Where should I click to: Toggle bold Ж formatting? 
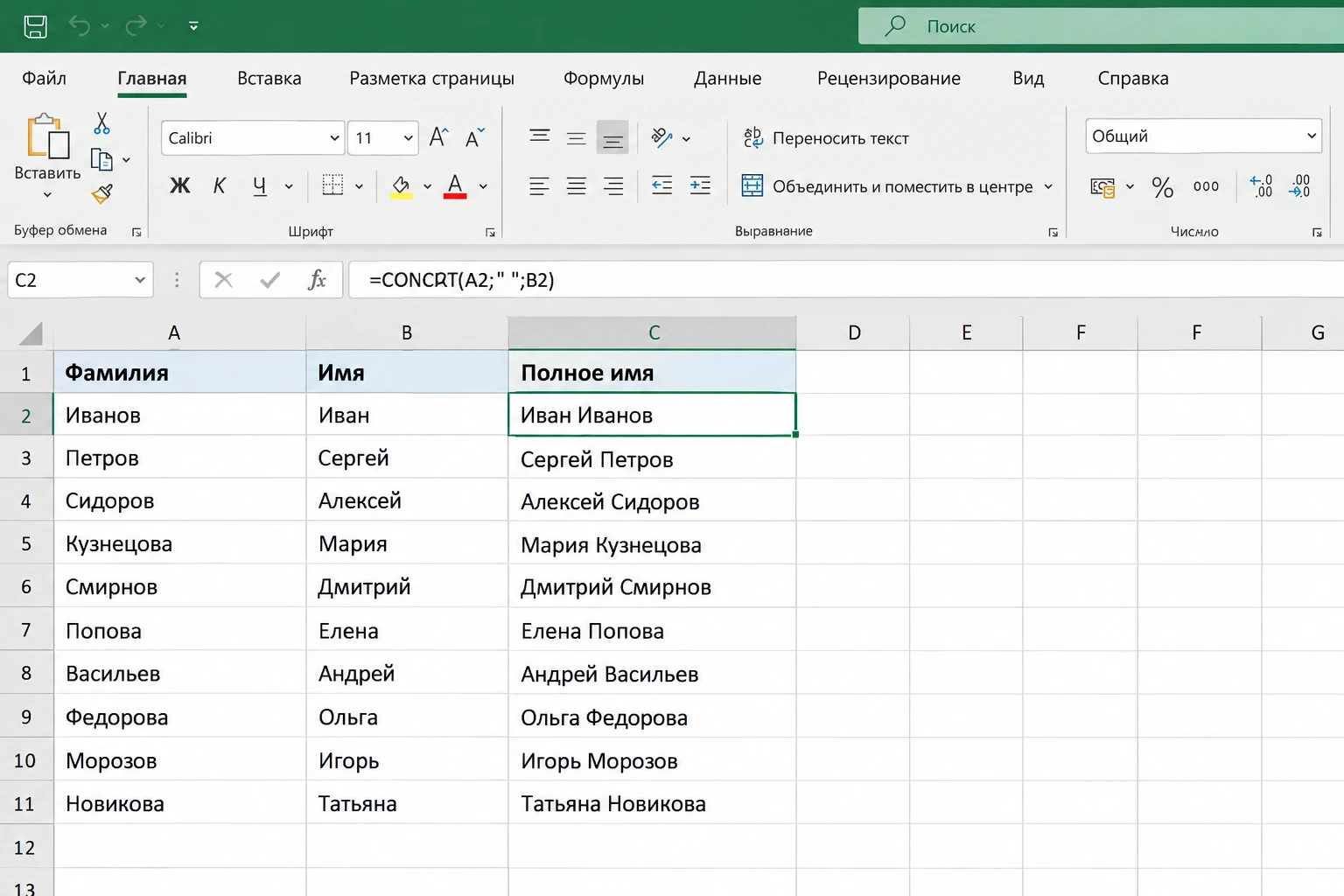(x=180, y=185)
